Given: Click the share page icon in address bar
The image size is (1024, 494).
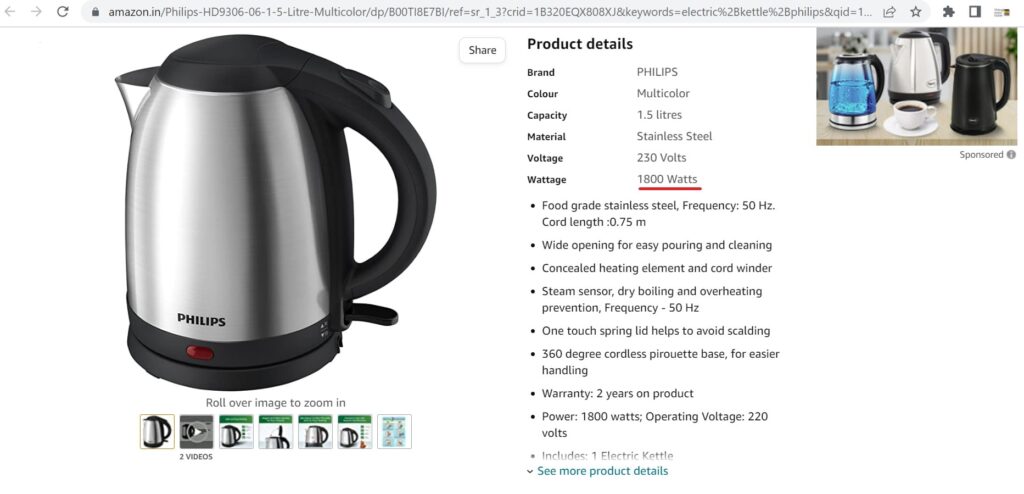Looking at the screenshot, I should tap(889, 12).
